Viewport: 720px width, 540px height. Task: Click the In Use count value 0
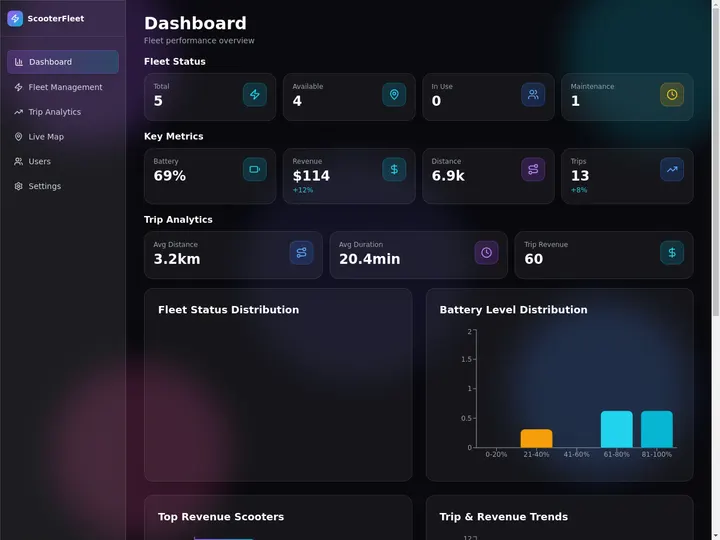point(436,101)
